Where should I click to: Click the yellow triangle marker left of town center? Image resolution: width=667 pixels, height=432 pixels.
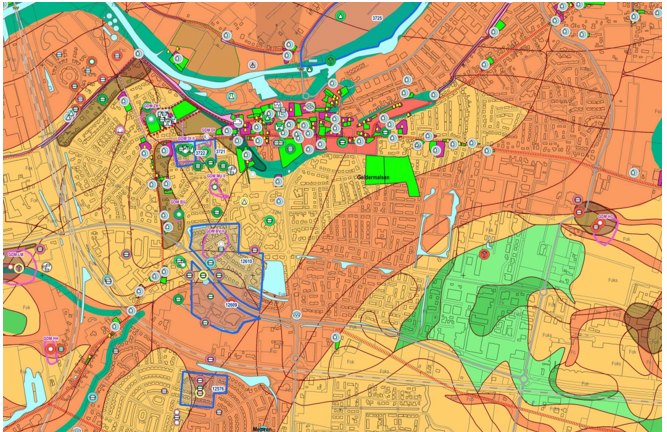click(x=243, y=201)
